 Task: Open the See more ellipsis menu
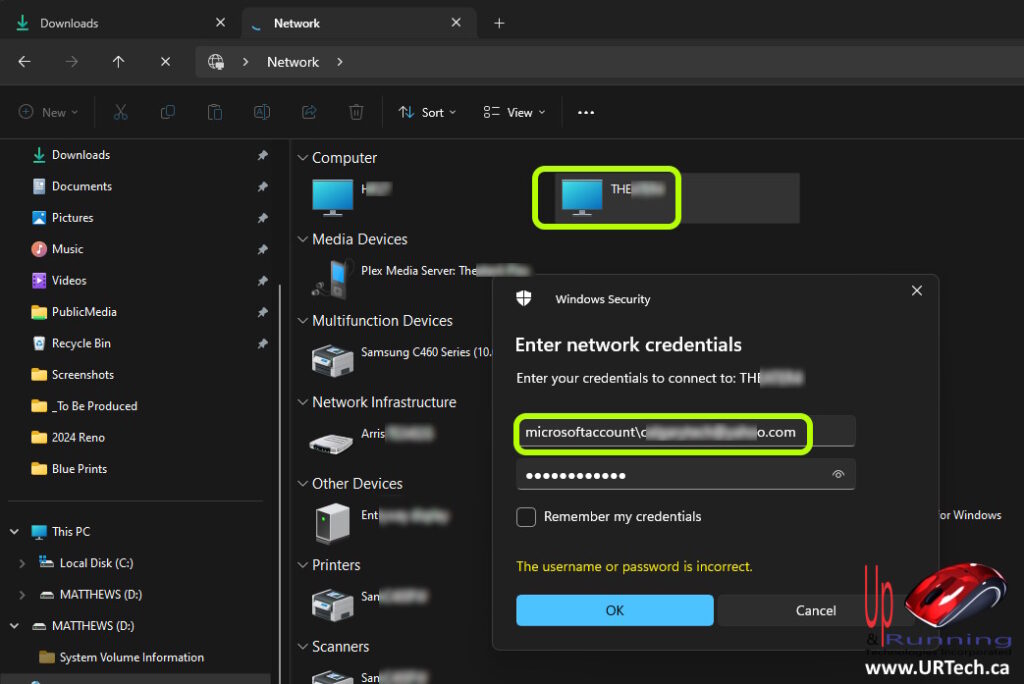[x=586, y=113]
